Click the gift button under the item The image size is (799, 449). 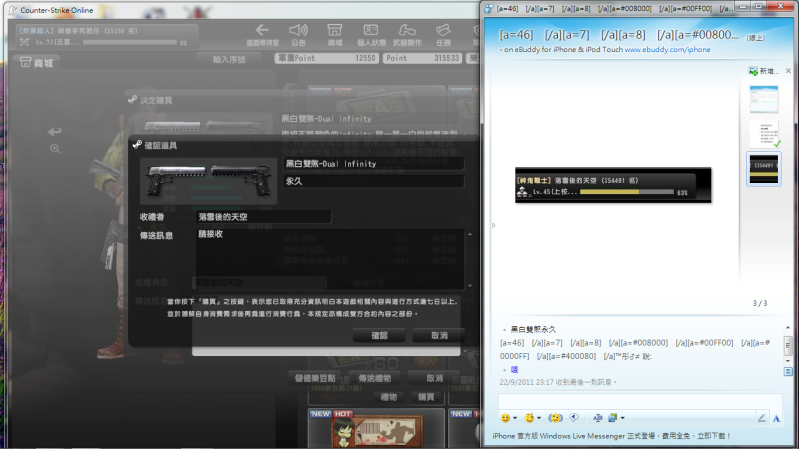point(388,397)
